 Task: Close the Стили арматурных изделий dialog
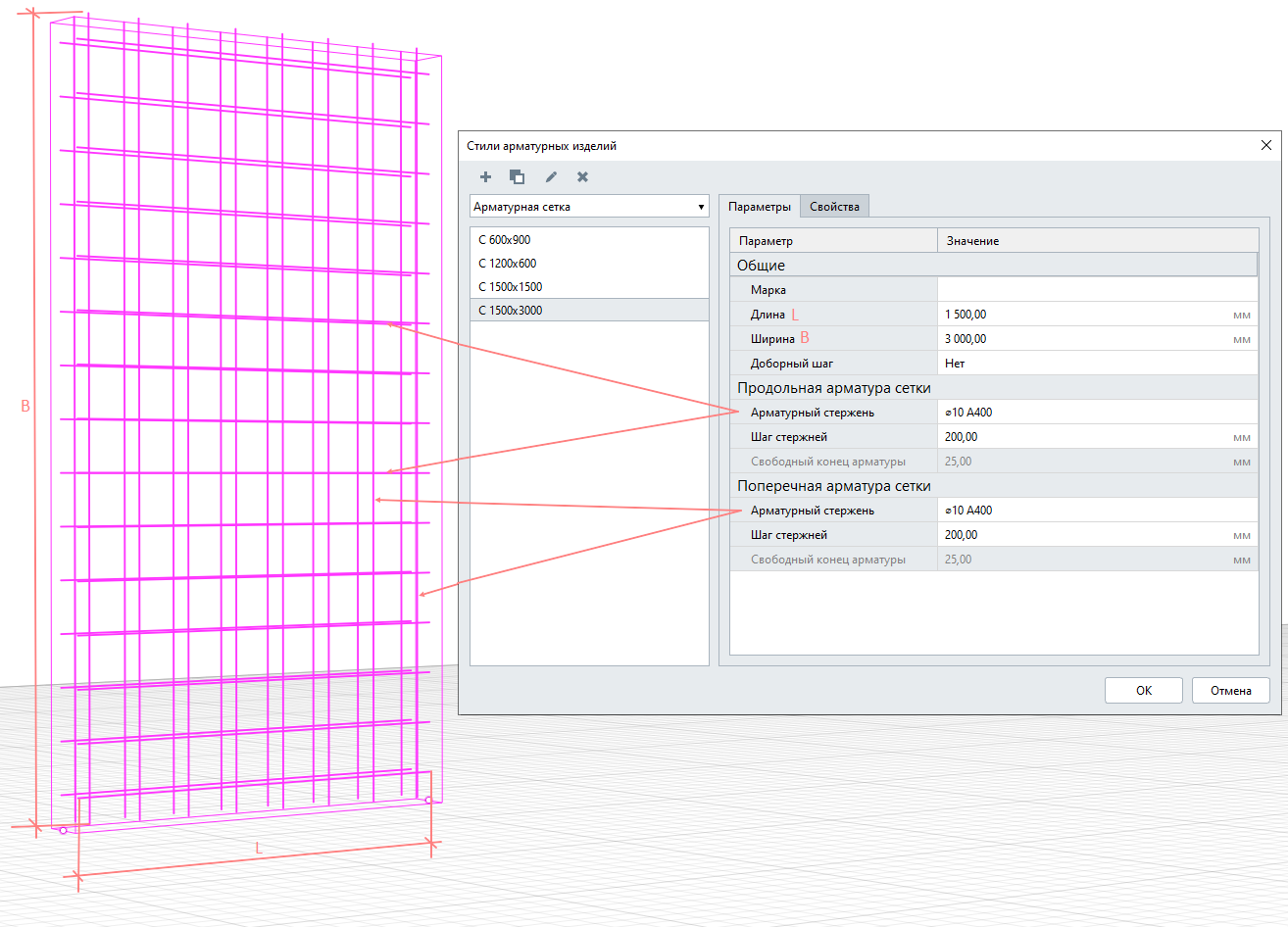[x=1265, y=146]
